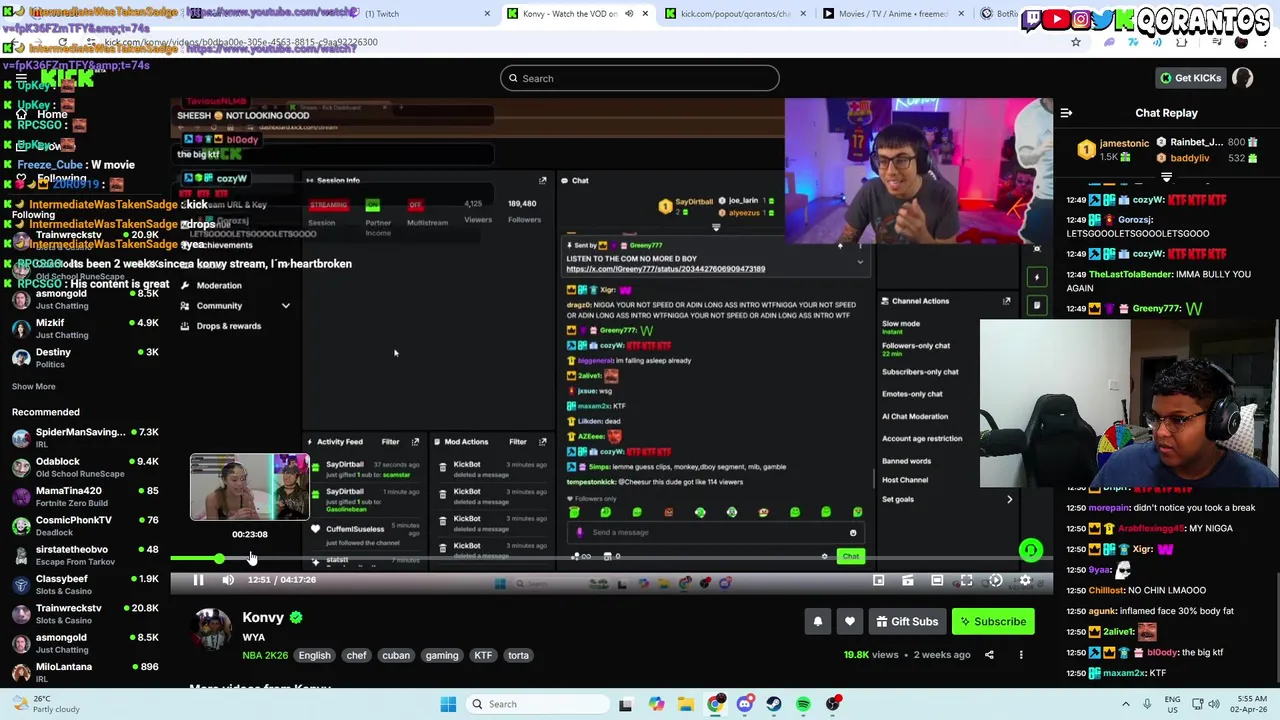
Task: Open Mizkif's channel in sidebar
Action: [x=85, y=328]
